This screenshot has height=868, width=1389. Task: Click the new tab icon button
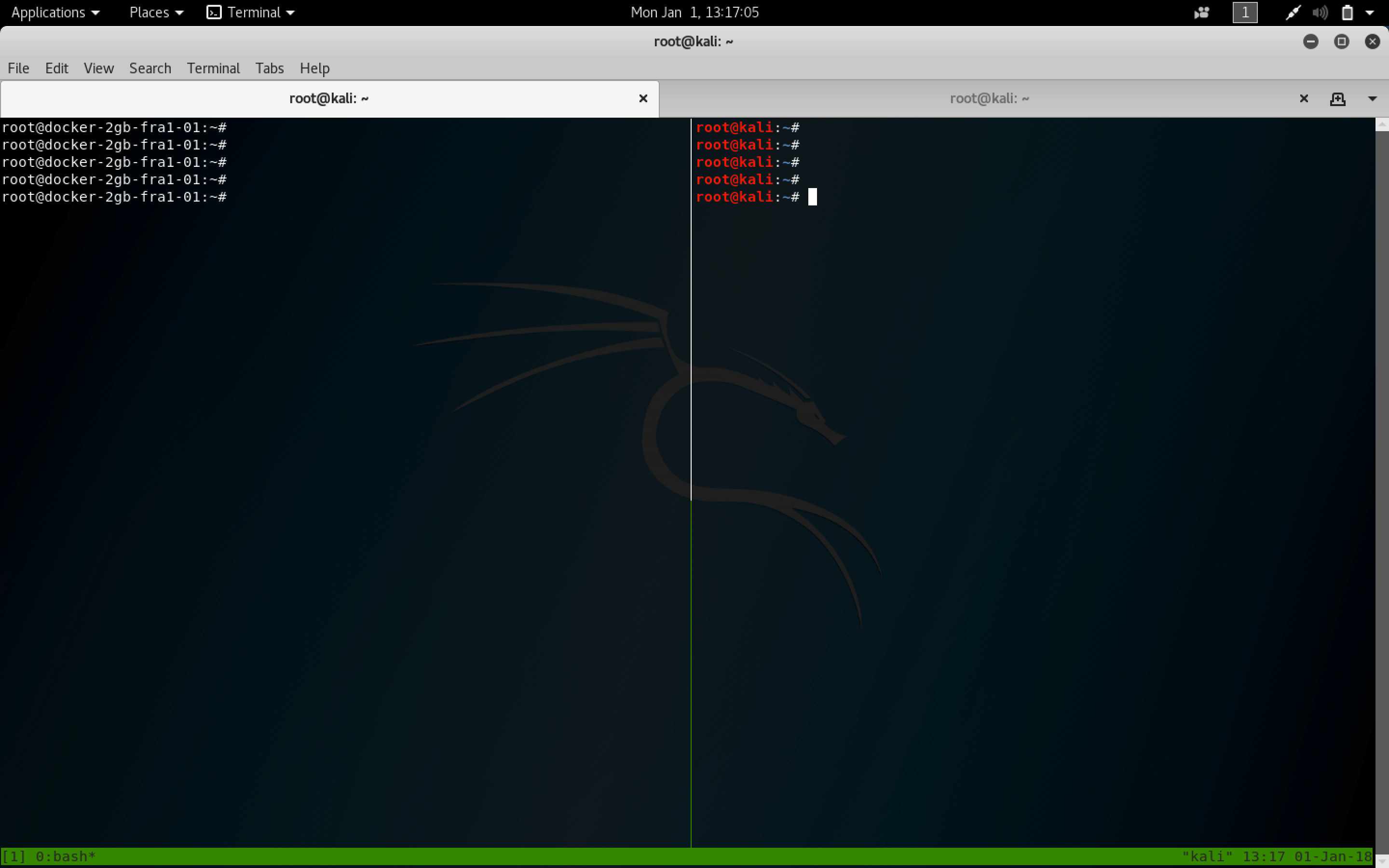pos(1337,99)
